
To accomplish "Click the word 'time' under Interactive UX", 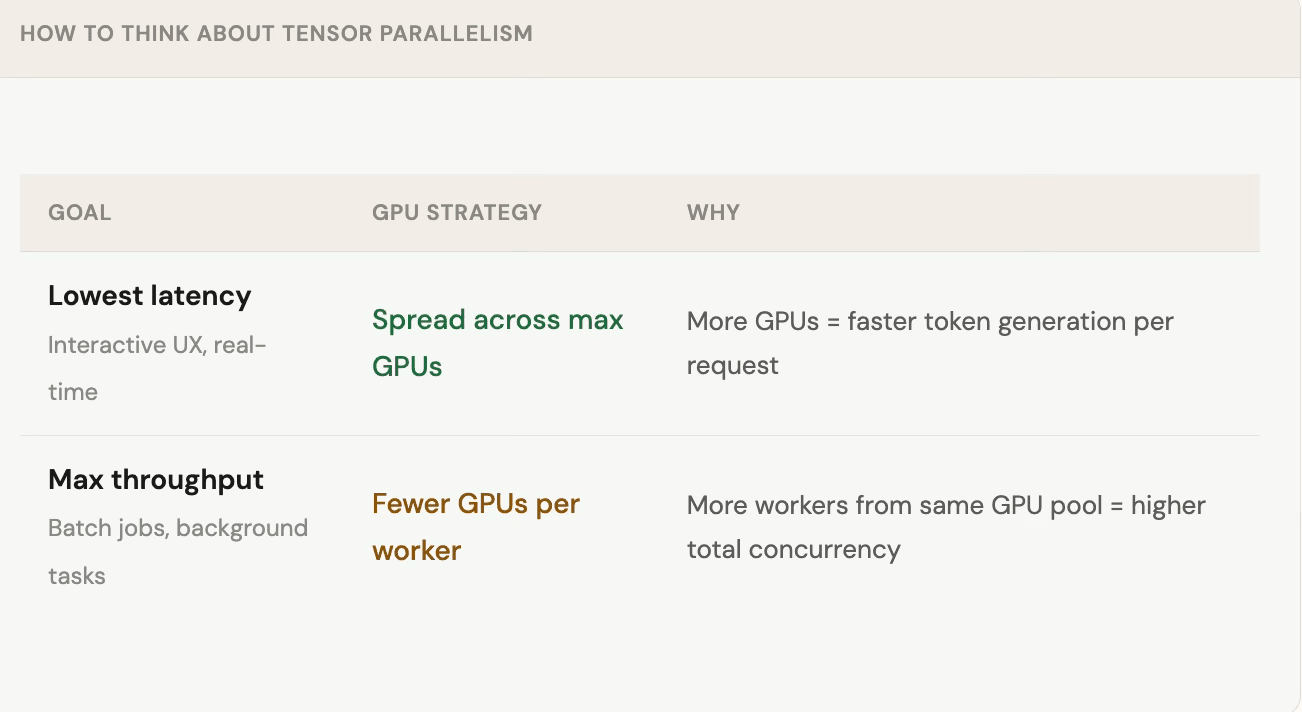I will (73, 392).
